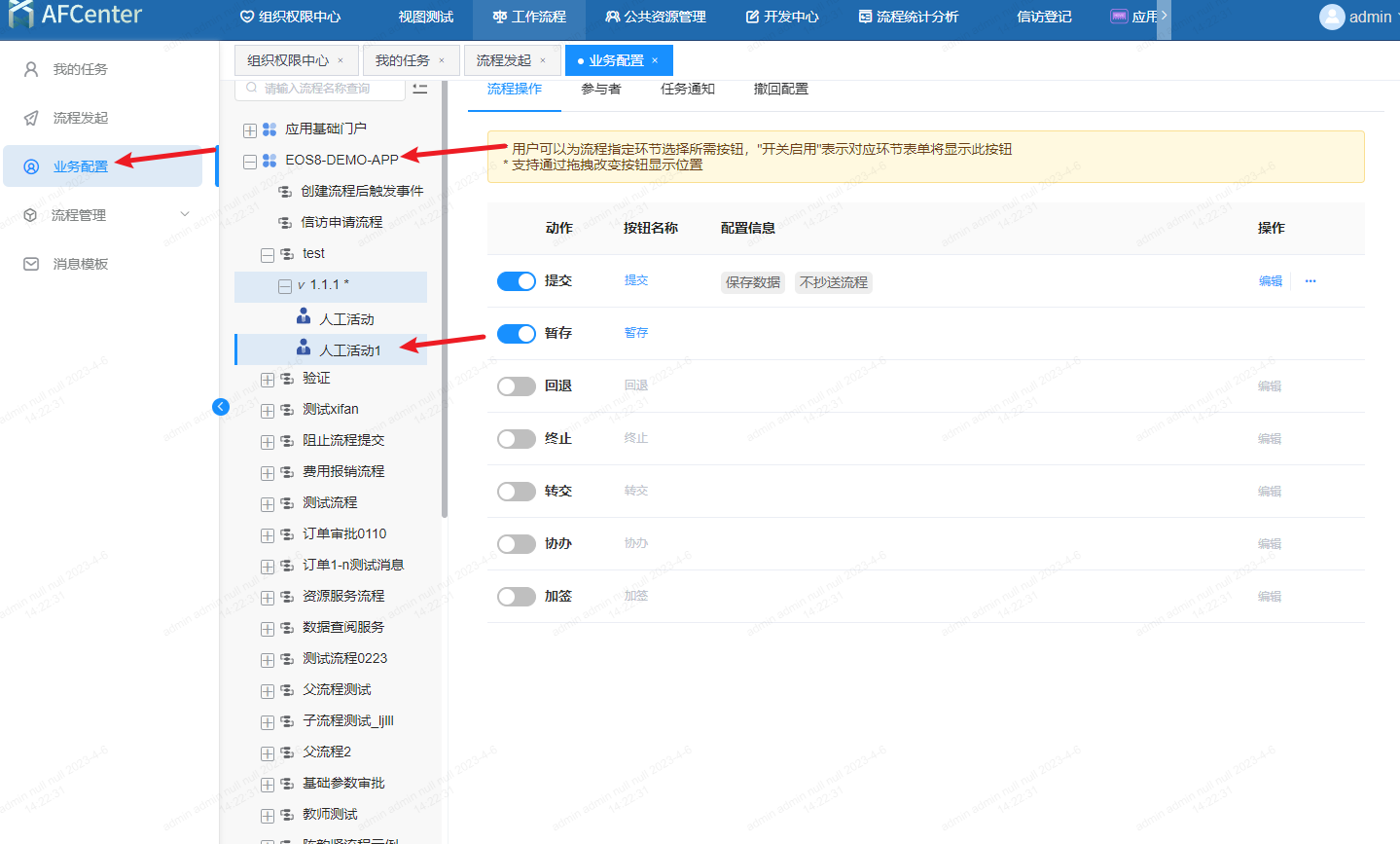Switch to the 参与者 tab
The image size is (1400, 844).
point(600,89)
